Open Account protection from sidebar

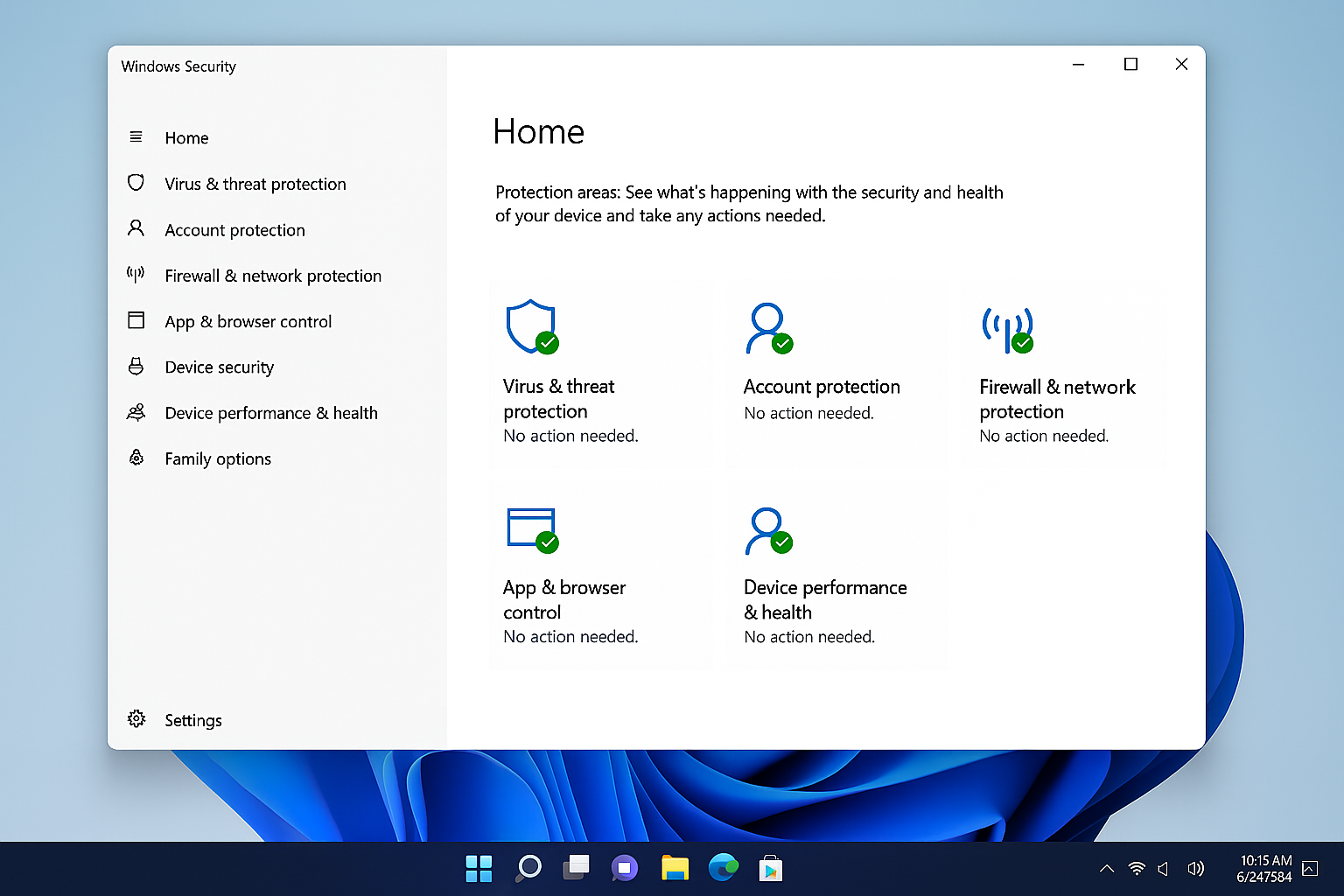[234, 230]
